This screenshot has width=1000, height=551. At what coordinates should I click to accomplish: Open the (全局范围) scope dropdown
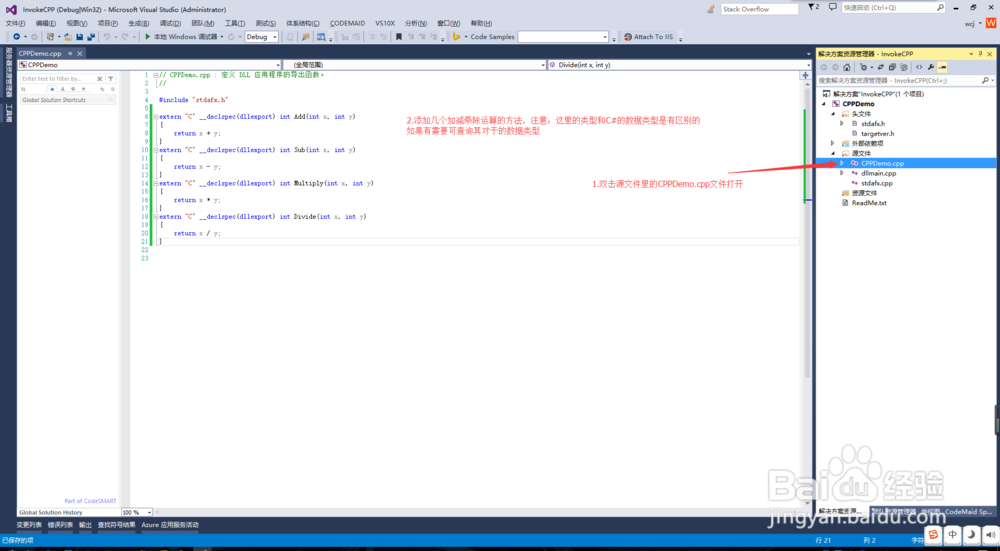coord(415,65)
